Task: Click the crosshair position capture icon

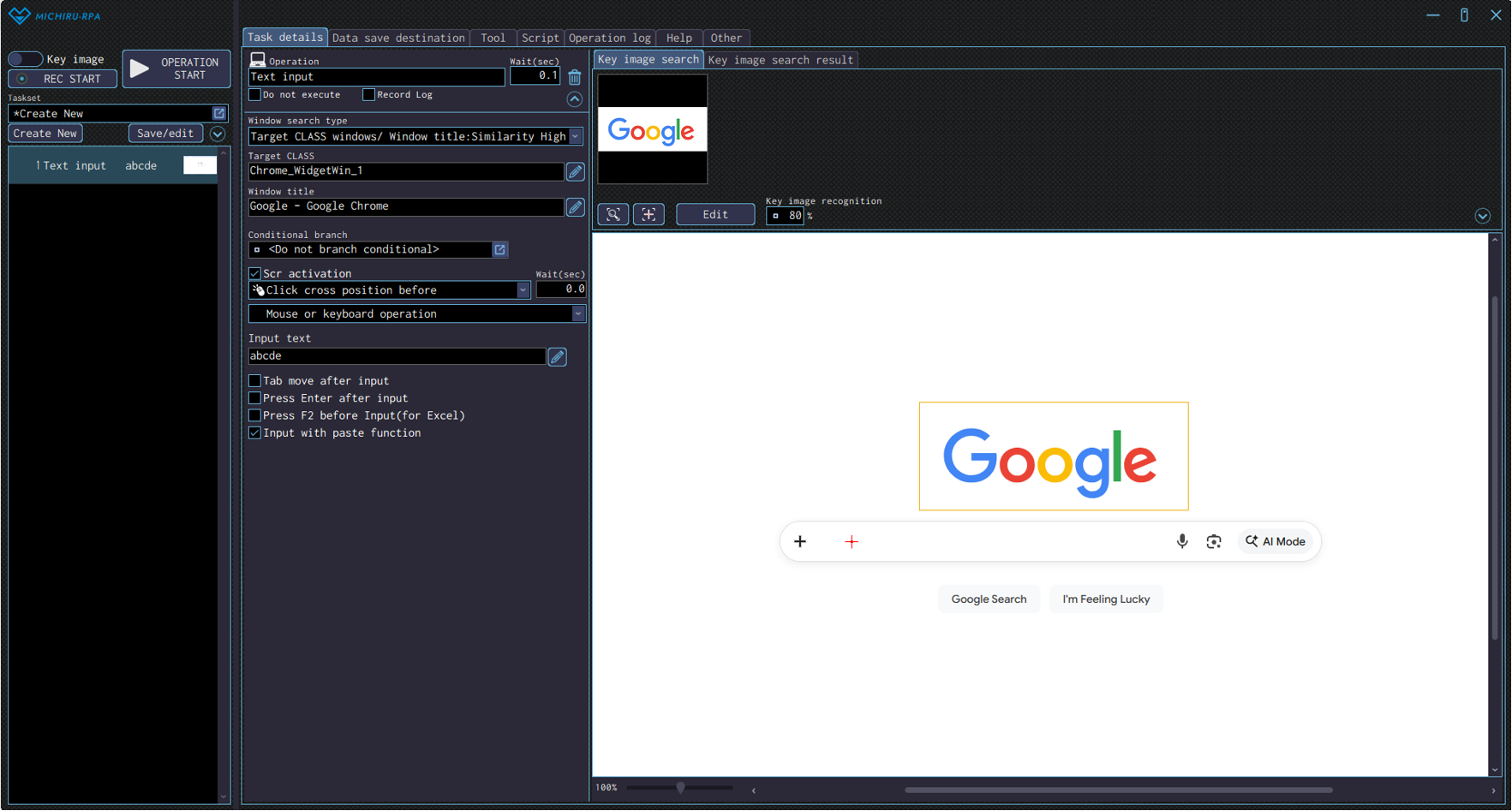Action: coord(648,215)
